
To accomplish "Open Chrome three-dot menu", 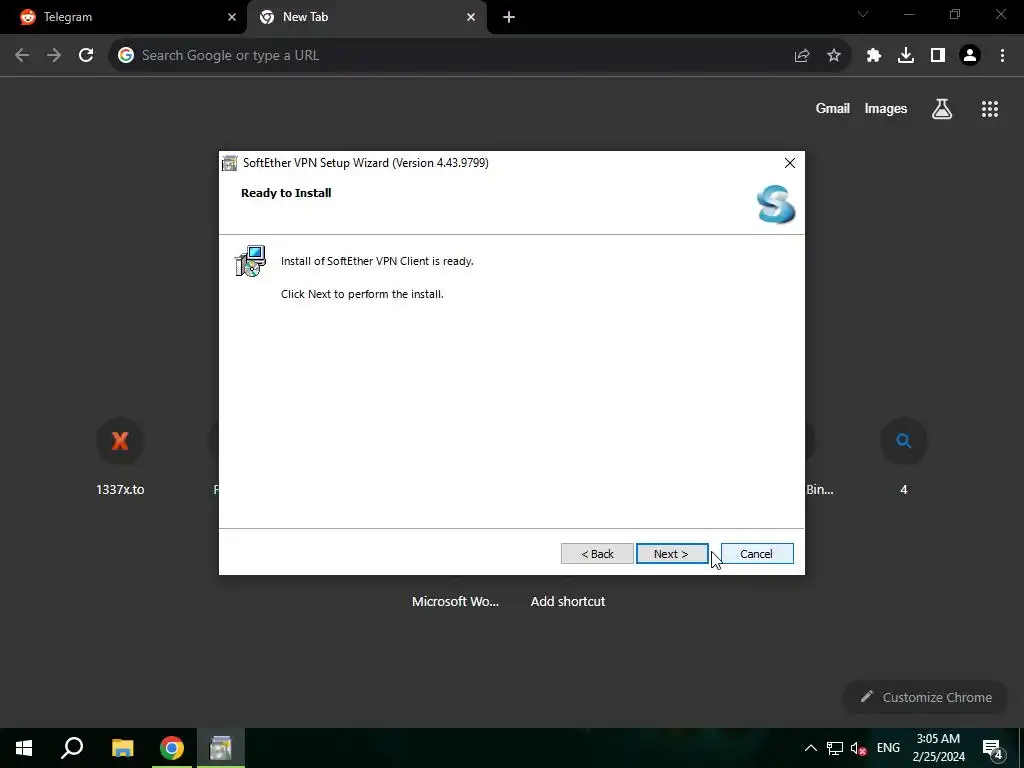I will 1002,56.
